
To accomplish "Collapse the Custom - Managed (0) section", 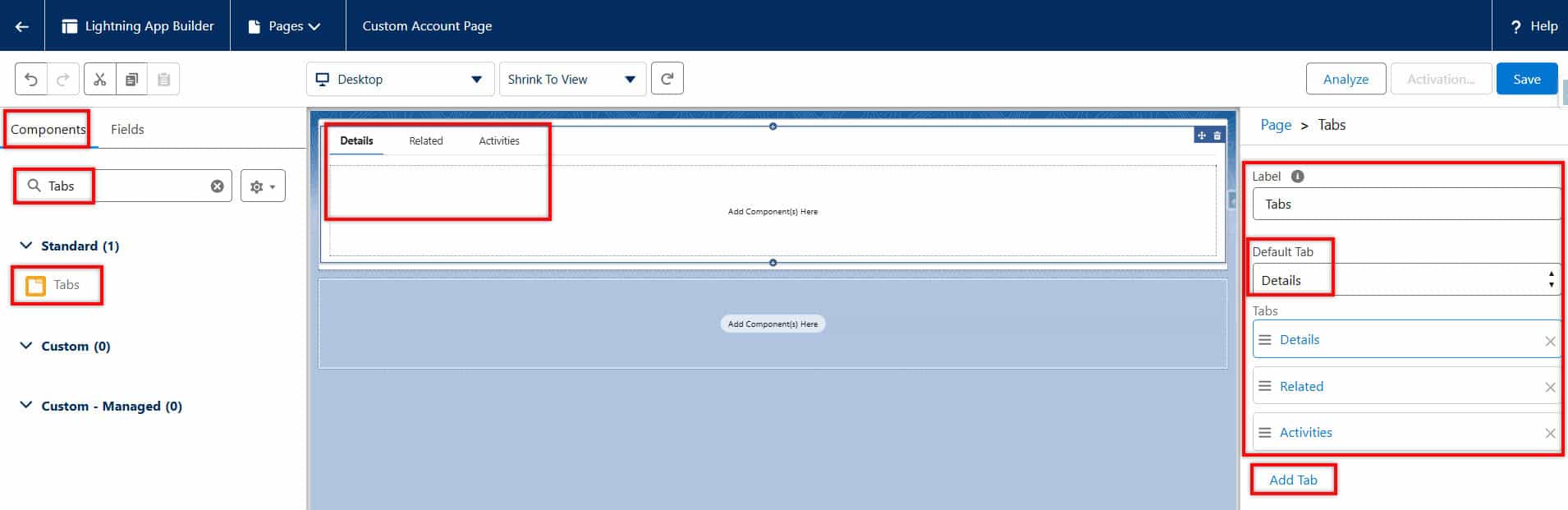I will [x=26, y=406].
